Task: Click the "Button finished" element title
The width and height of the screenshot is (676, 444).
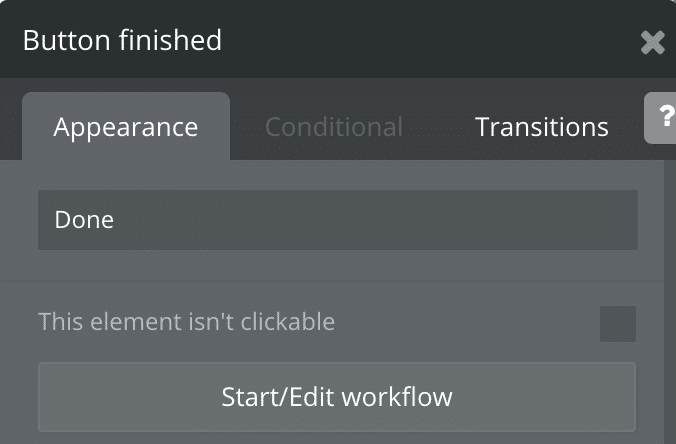Action: pyautogui.click(x=122, y=41)
